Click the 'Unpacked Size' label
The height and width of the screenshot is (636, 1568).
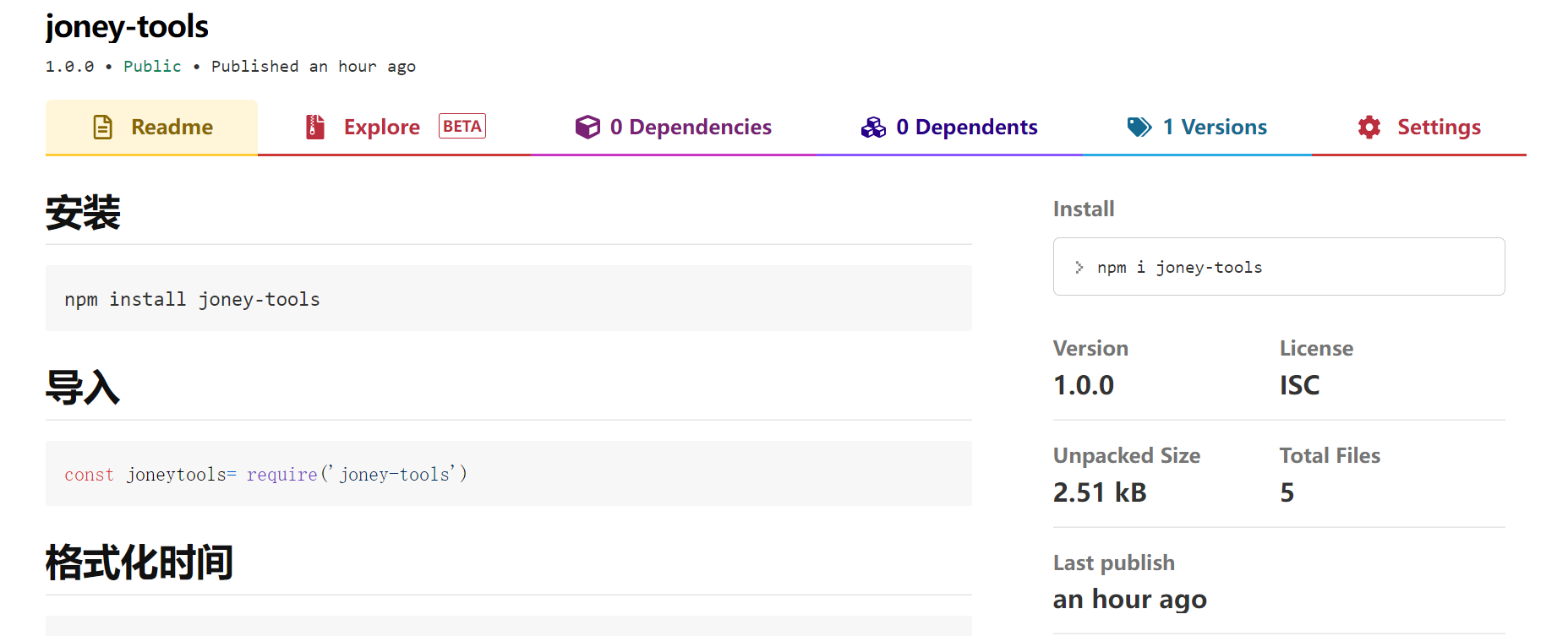pos(1127,455)
